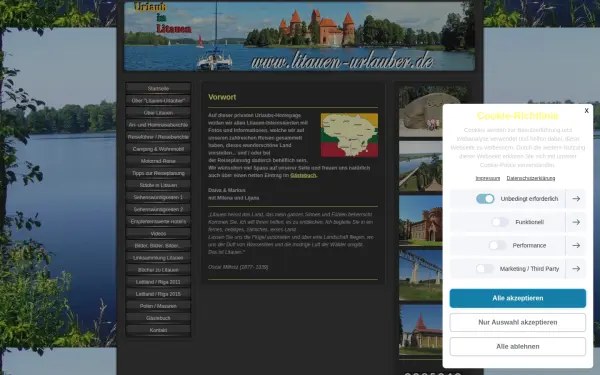
Task: Expand Unbedingt erforderlich details arrow
Action: click(576, 199)
